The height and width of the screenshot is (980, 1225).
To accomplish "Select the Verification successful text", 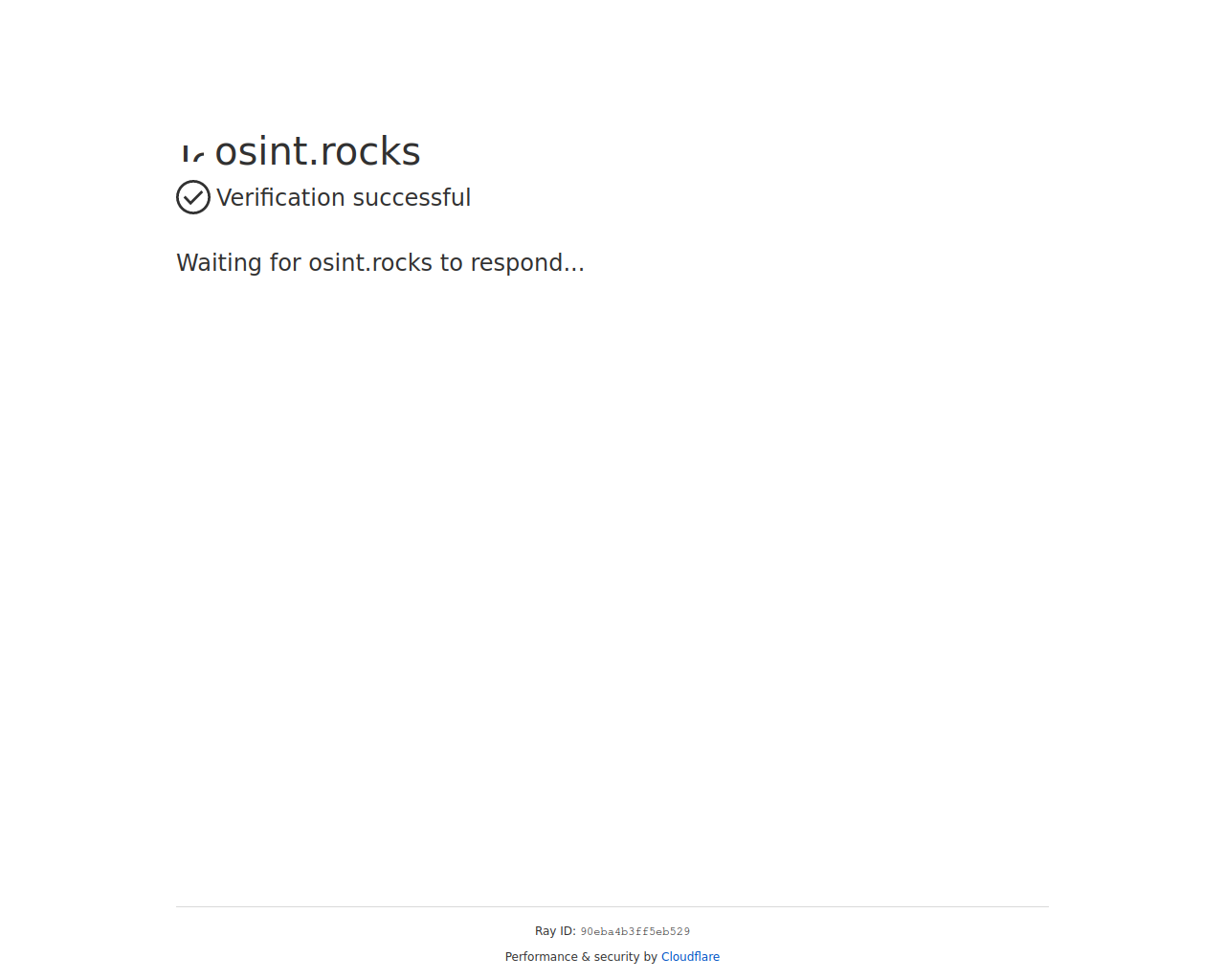I will coord(344,197).
